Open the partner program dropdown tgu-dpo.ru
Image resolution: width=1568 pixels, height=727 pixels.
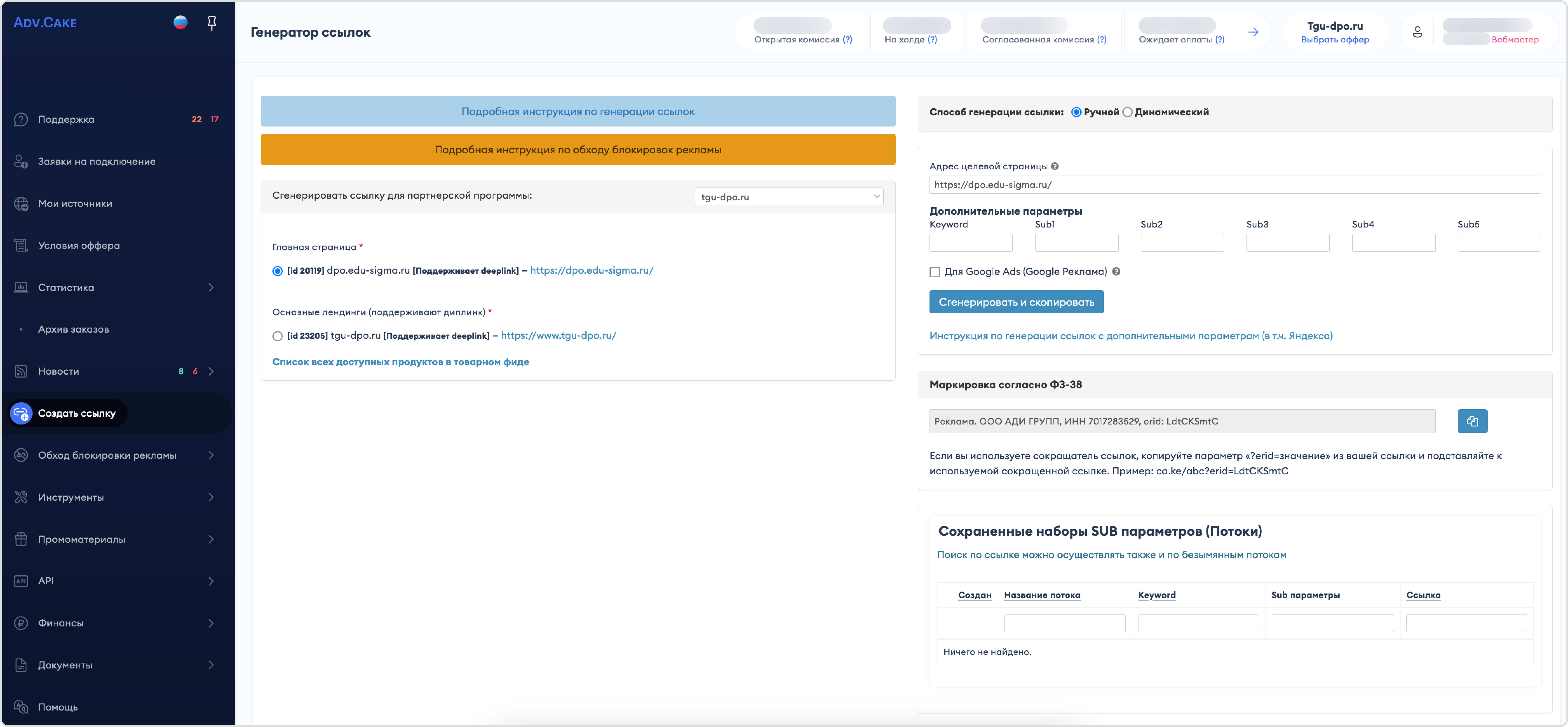[789, 197]
